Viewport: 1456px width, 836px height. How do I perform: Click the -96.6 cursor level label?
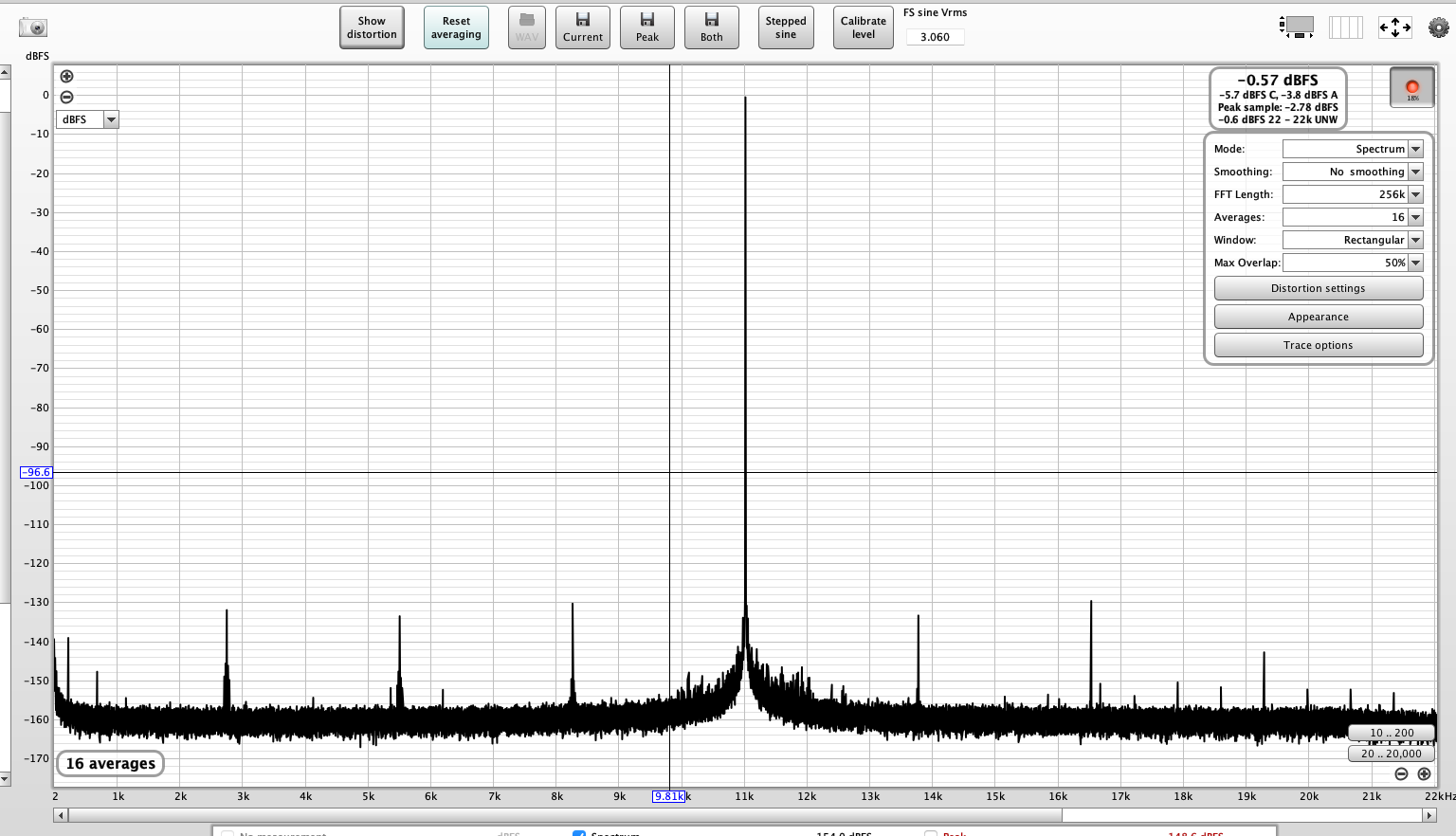tap(37, 472)
